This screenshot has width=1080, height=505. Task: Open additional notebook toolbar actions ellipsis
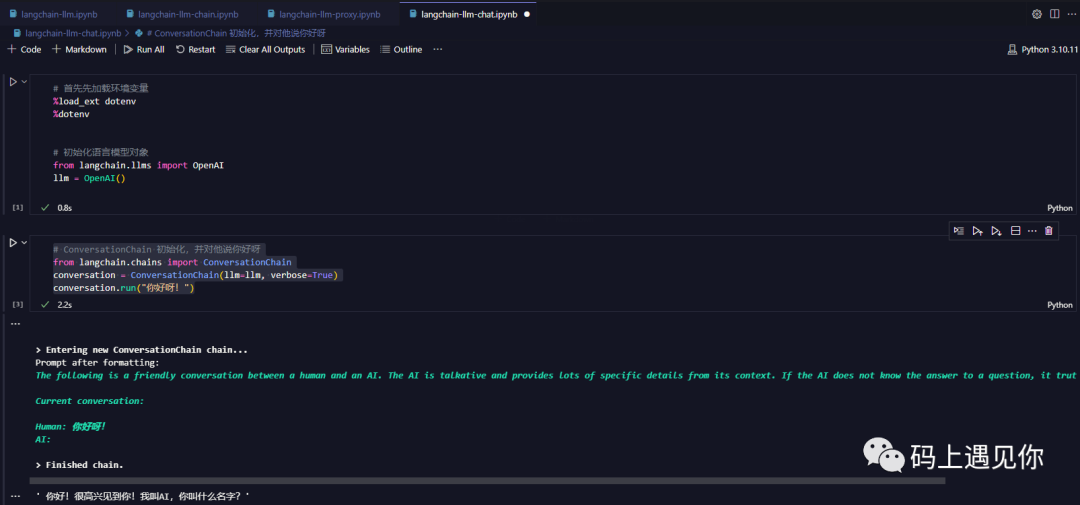(x=437, y=50)
